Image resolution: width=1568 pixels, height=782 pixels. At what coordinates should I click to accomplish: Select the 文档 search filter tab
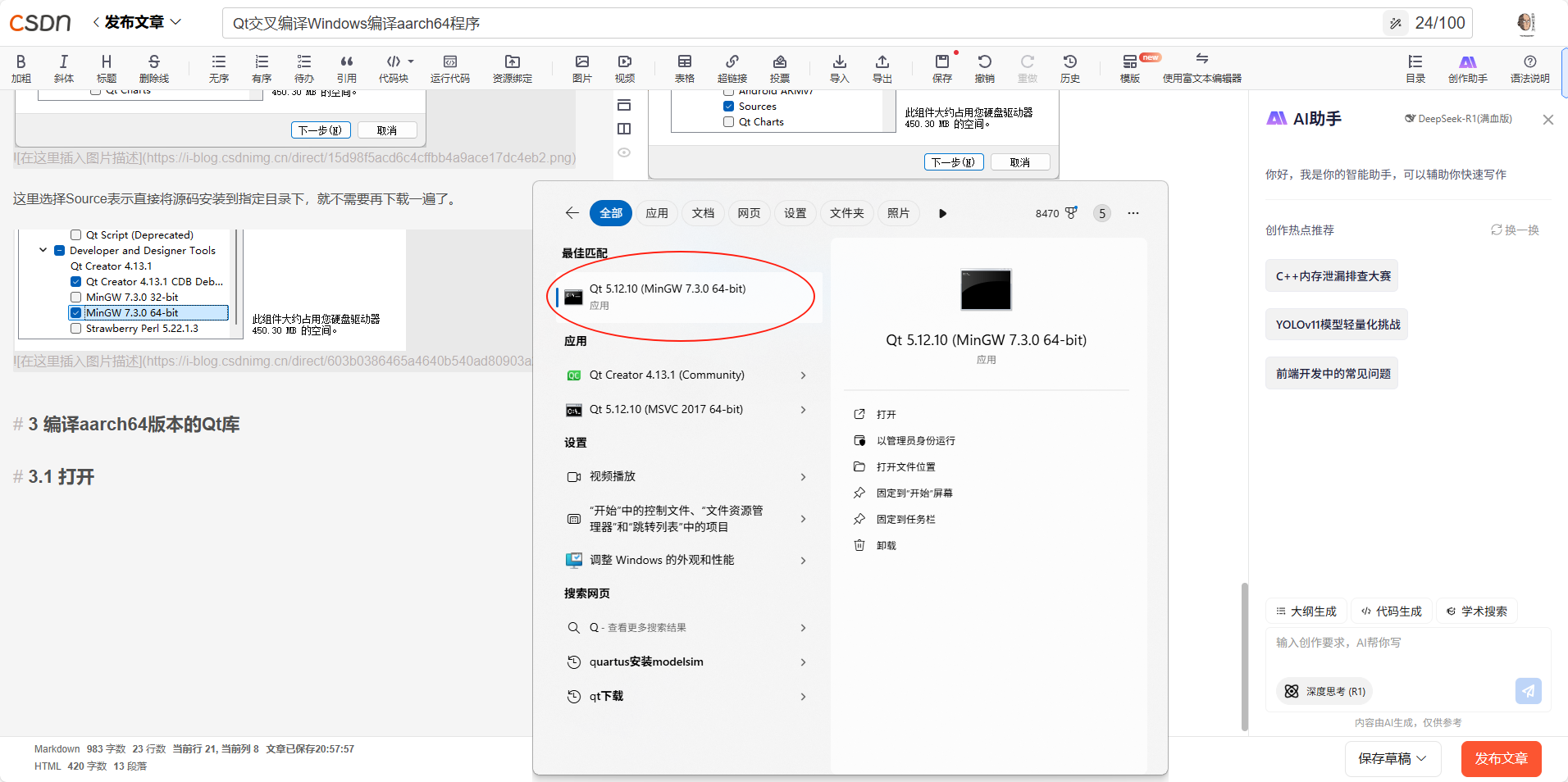(703, 213)
